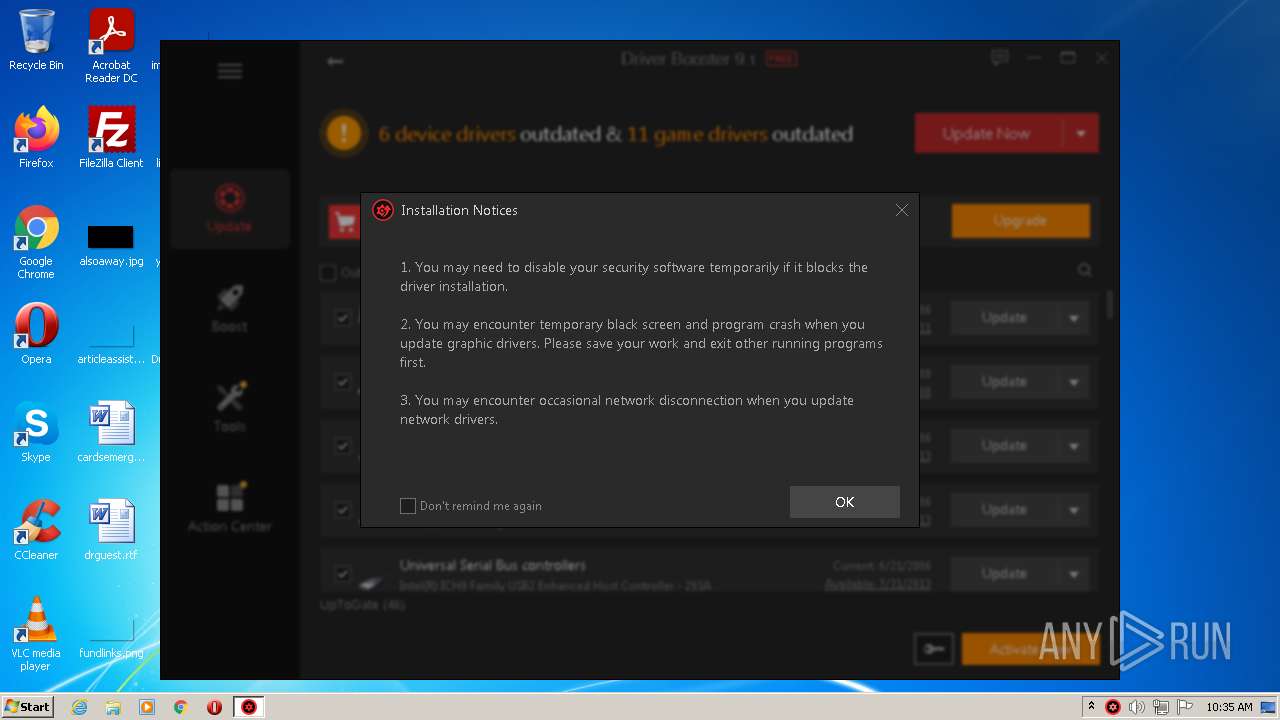Viewport: 1280px width, 720px height.
Task: Click the orange Activate button
Action: point(1029,649)
